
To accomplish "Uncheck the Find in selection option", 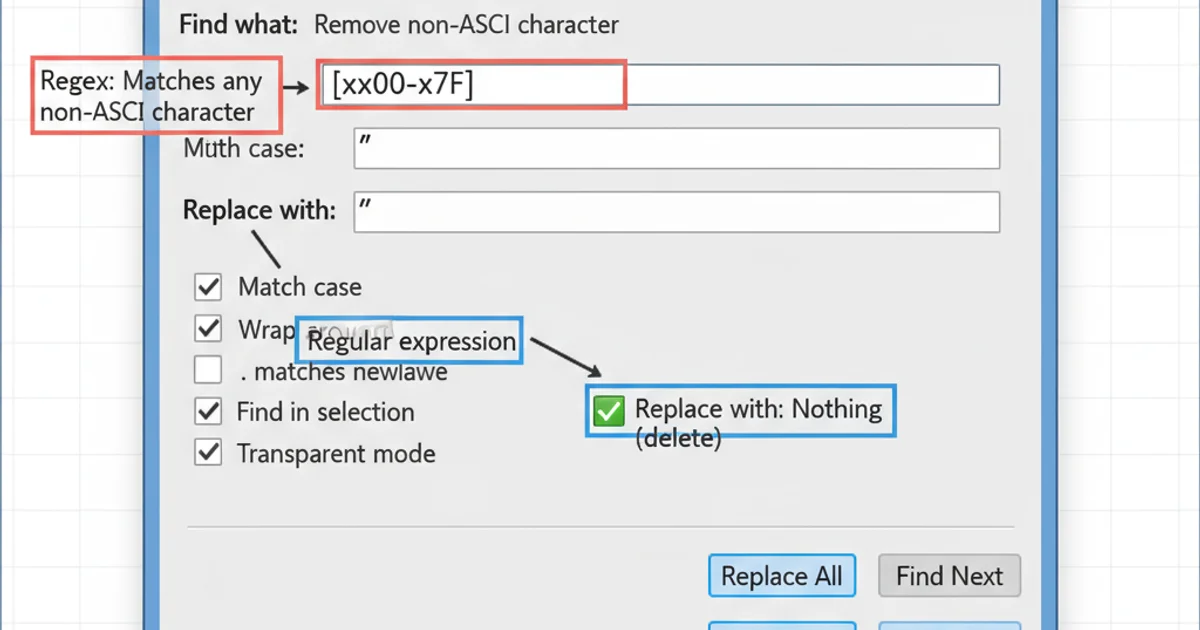I will [x=208, y=411].
